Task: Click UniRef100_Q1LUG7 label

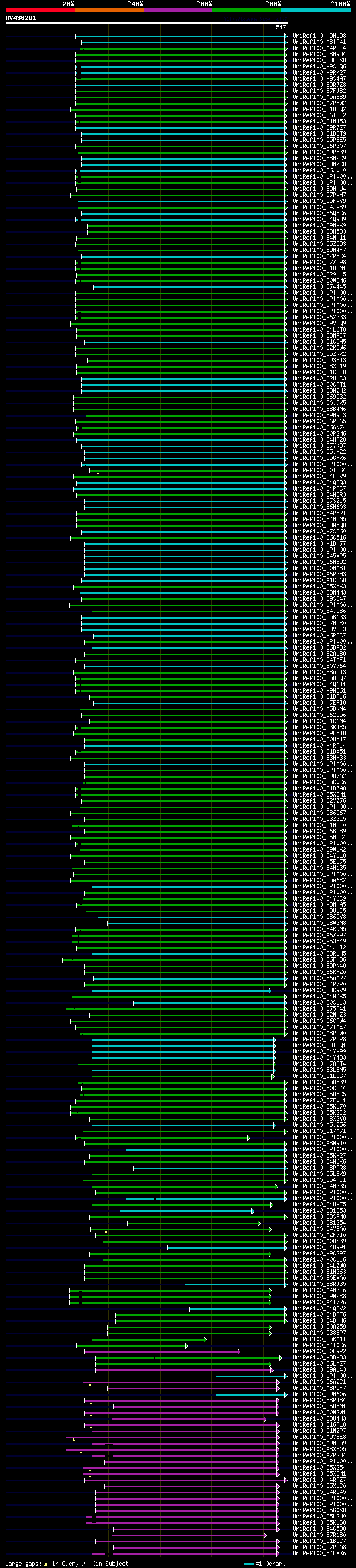Action: tap(319, 1076)
